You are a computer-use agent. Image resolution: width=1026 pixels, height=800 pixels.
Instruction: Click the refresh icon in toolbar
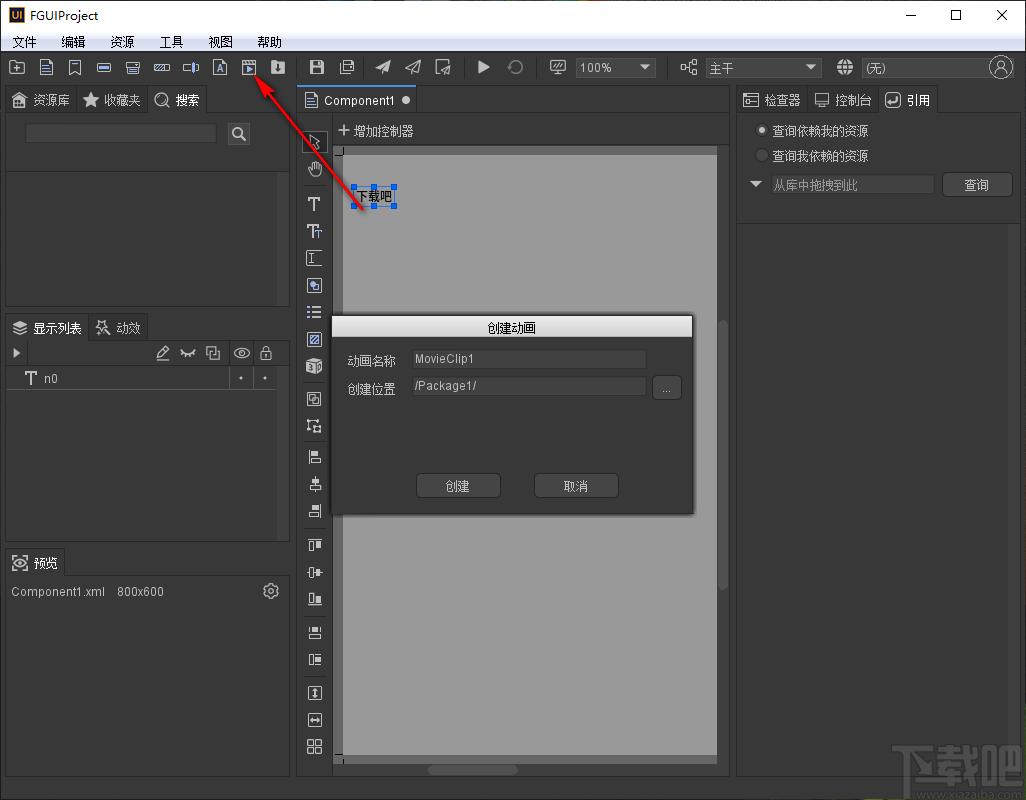point(516,67)
